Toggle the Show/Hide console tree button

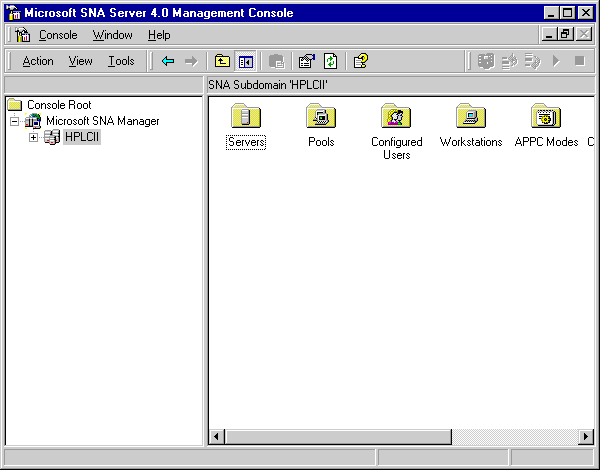point(245,61)
